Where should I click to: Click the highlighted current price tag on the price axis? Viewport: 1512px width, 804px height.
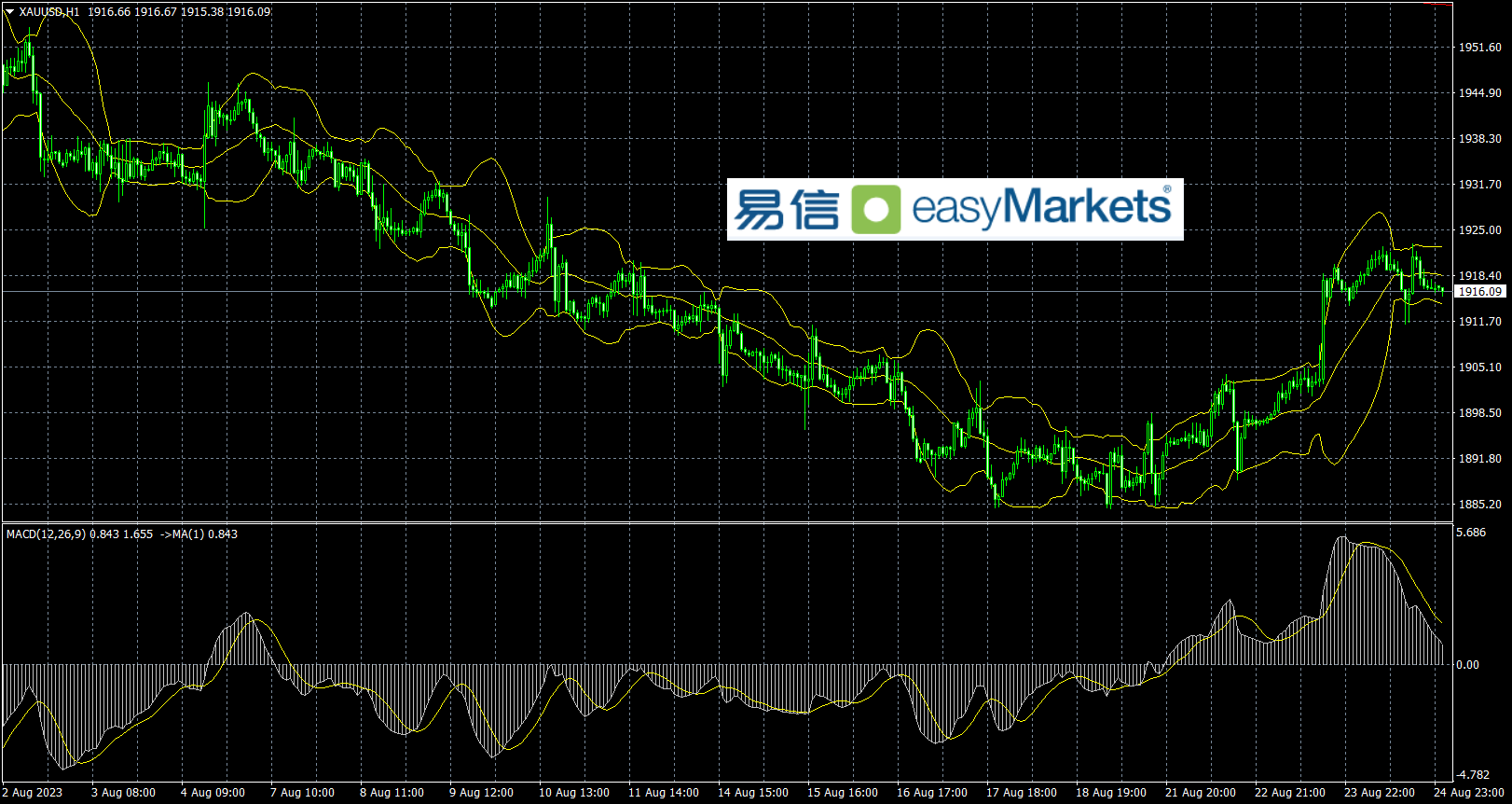coord(1479,292)
